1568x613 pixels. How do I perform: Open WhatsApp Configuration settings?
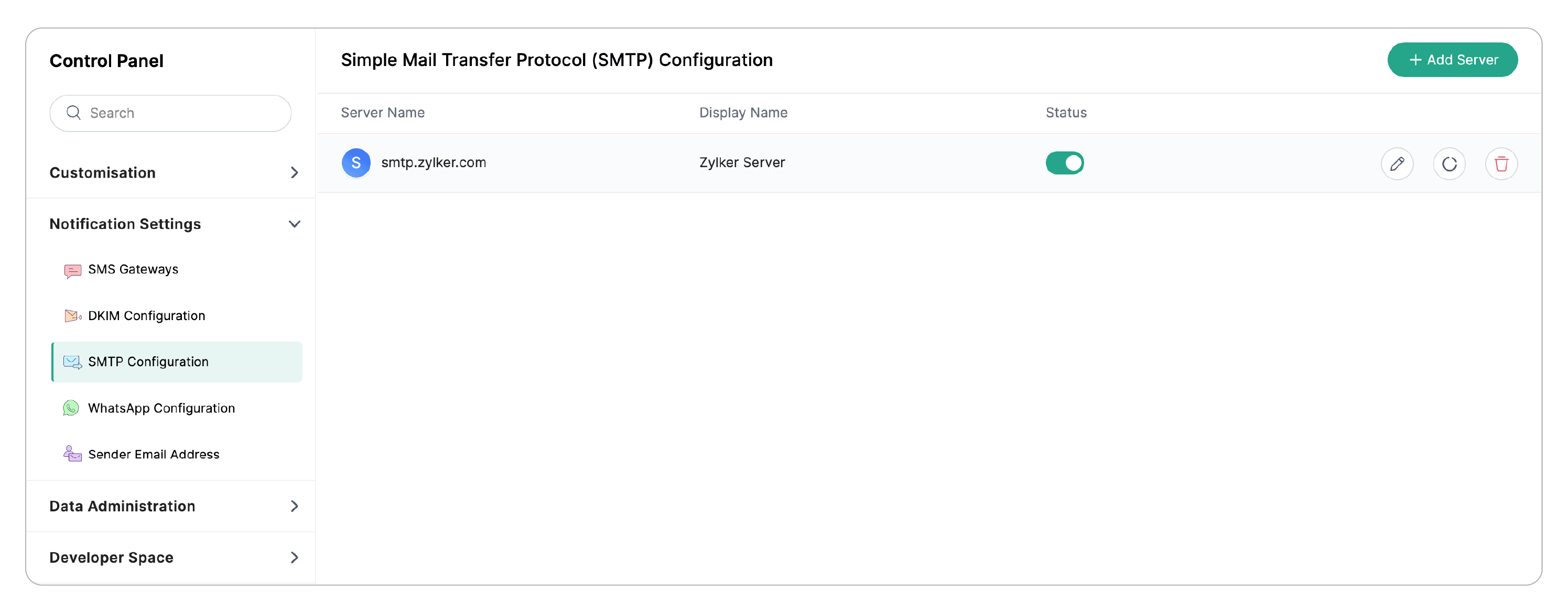pos(161,408)
